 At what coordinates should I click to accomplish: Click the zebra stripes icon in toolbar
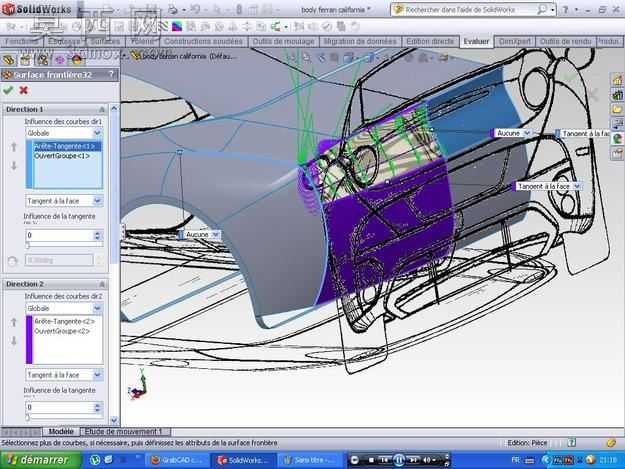pos(164,27)
